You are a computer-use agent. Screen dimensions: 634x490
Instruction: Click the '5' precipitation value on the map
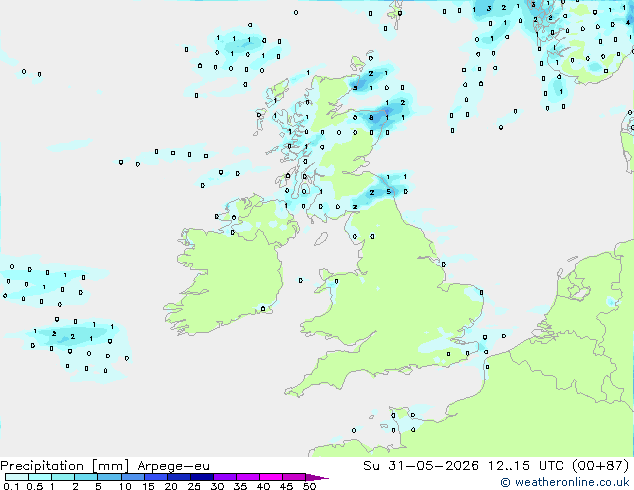(x=389, y=192)
